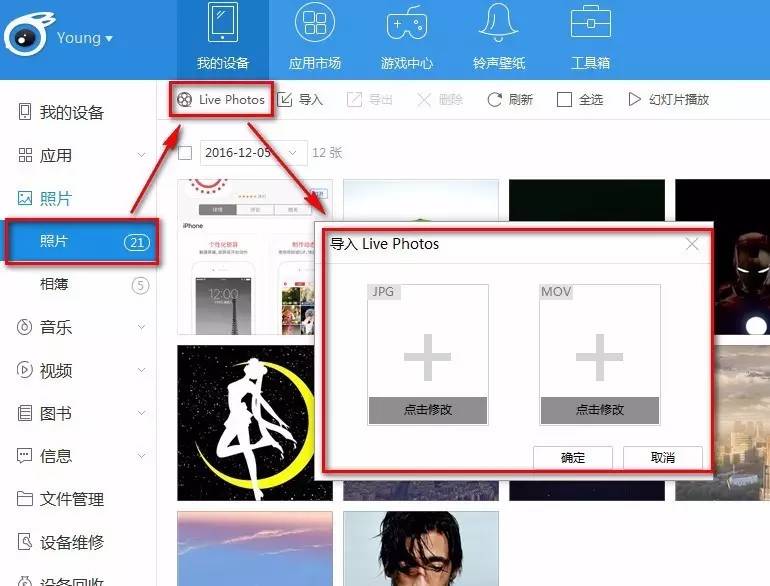This screenshot has height=586, width=770.
Task: Open the 应用市场 tab
Action: pyautogui.click(x=315, y=39)
